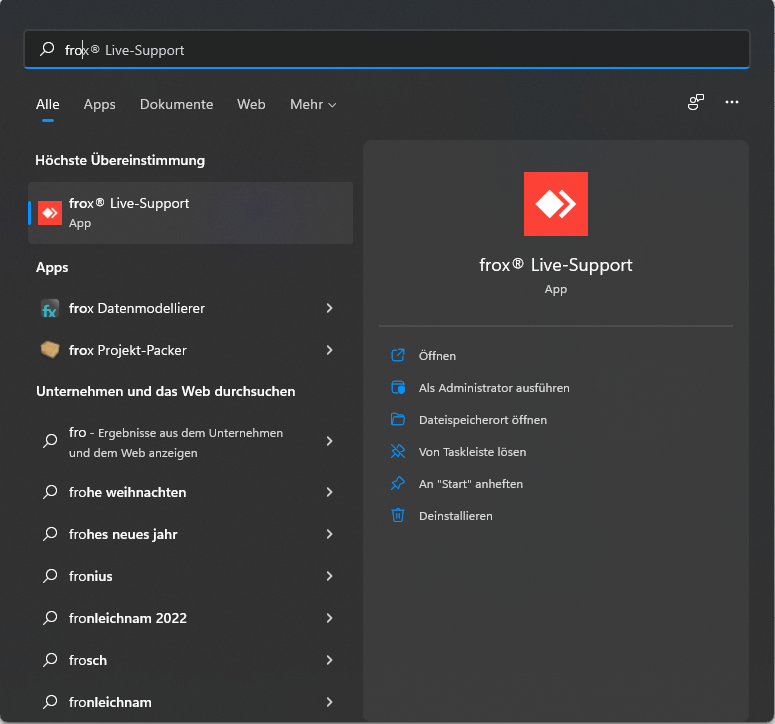Viewport: 775px width, 724px height.
Task: Expand frox Projekt-Packer options chevron
Action: point(329,350)
